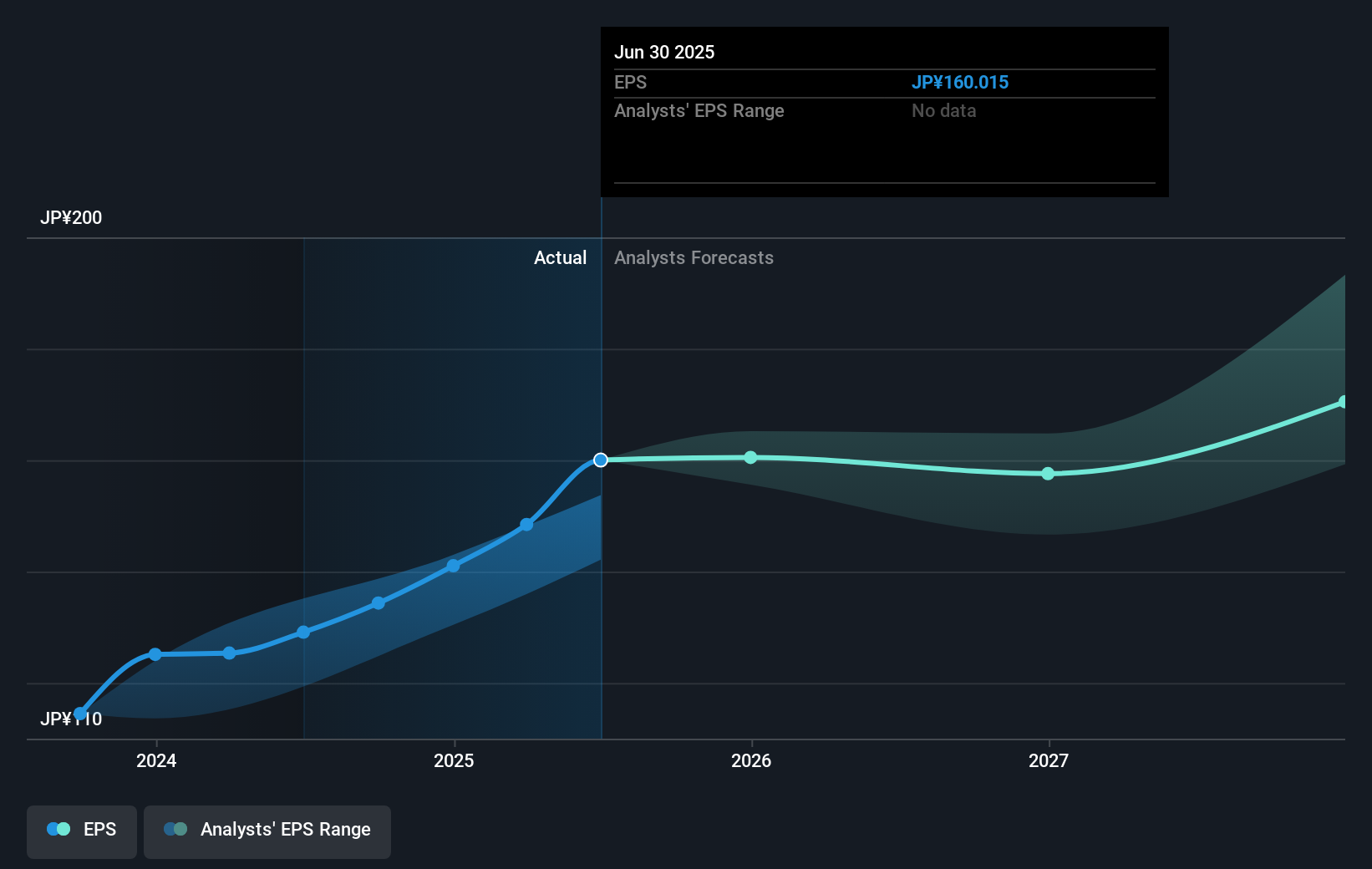Click the first EPS data point near JP¥110
1372x869 pixels.
coord(80,714)
